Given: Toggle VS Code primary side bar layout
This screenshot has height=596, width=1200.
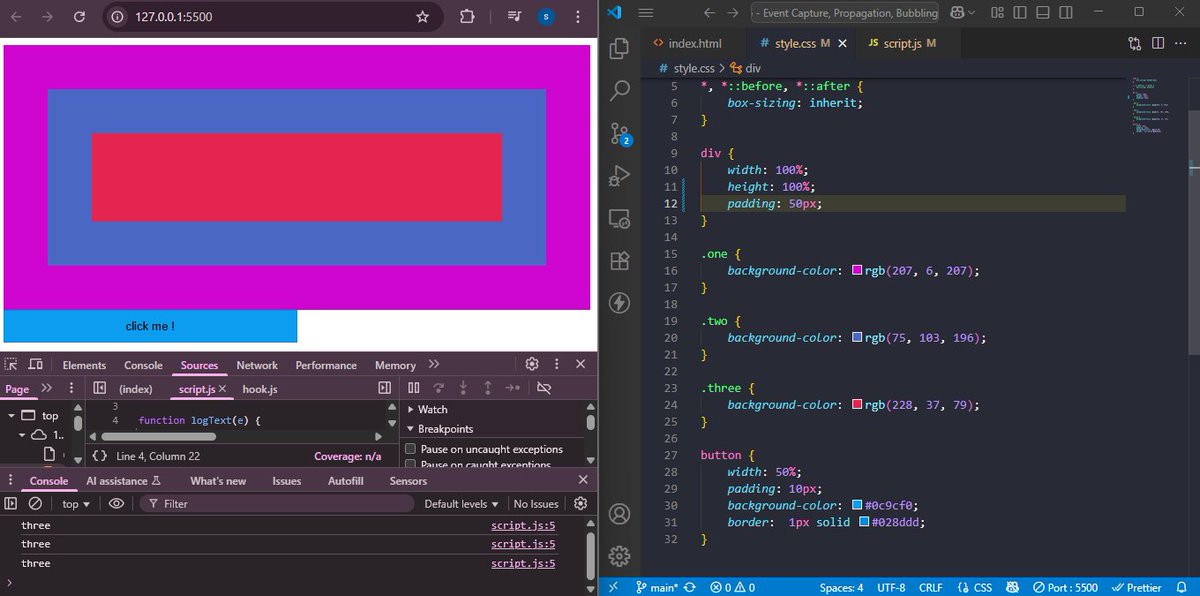Looking at the screenshot, I should (1019, 12).
